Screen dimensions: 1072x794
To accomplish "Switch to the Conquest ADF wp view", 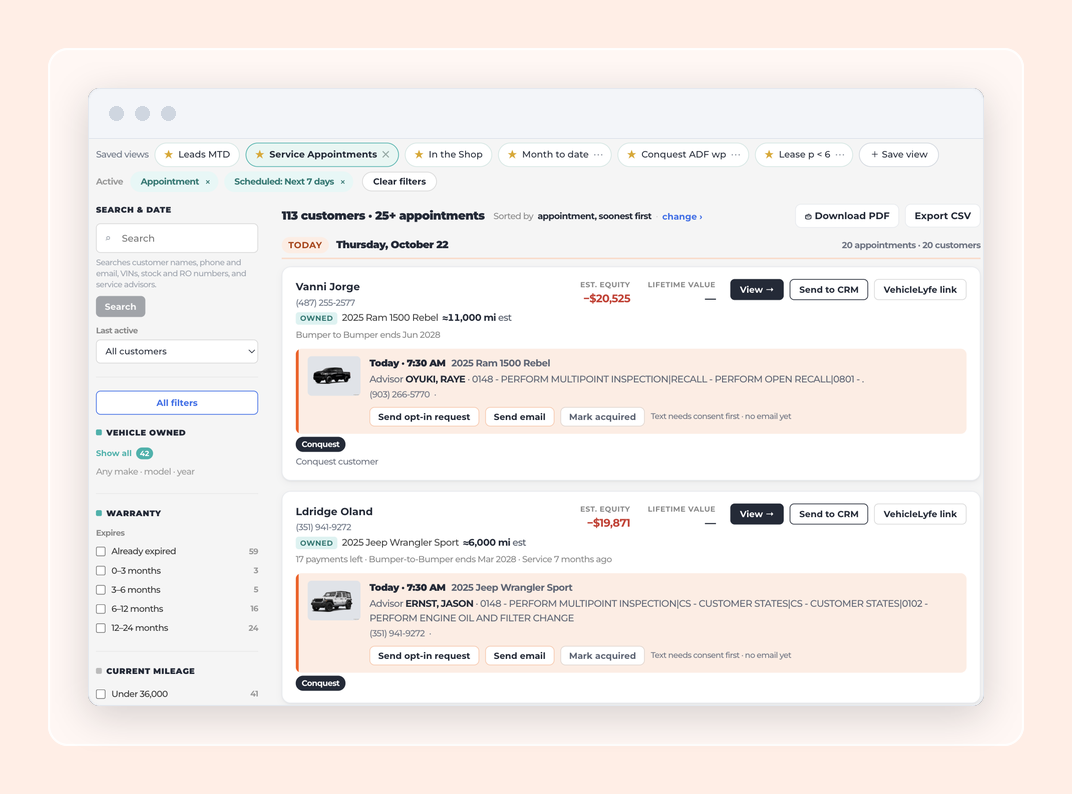I will pos(683,155).
